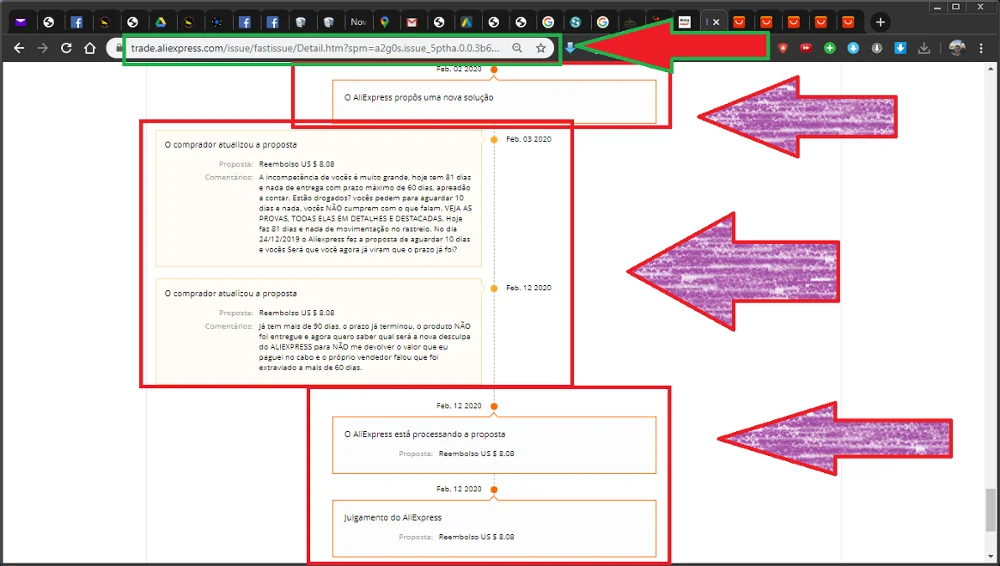
Task: Click the forward navigation arrow
Action: pos(43,48)
